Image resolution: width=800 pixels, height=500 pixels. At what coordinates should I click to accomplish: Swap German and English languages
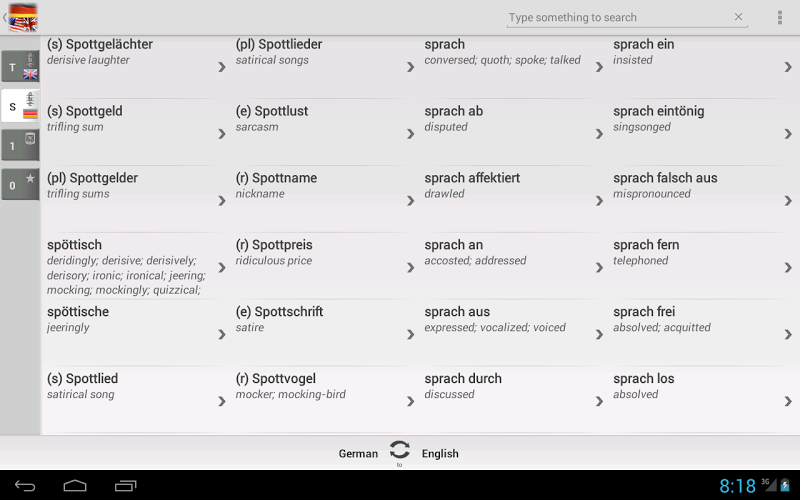pos(399,451)
